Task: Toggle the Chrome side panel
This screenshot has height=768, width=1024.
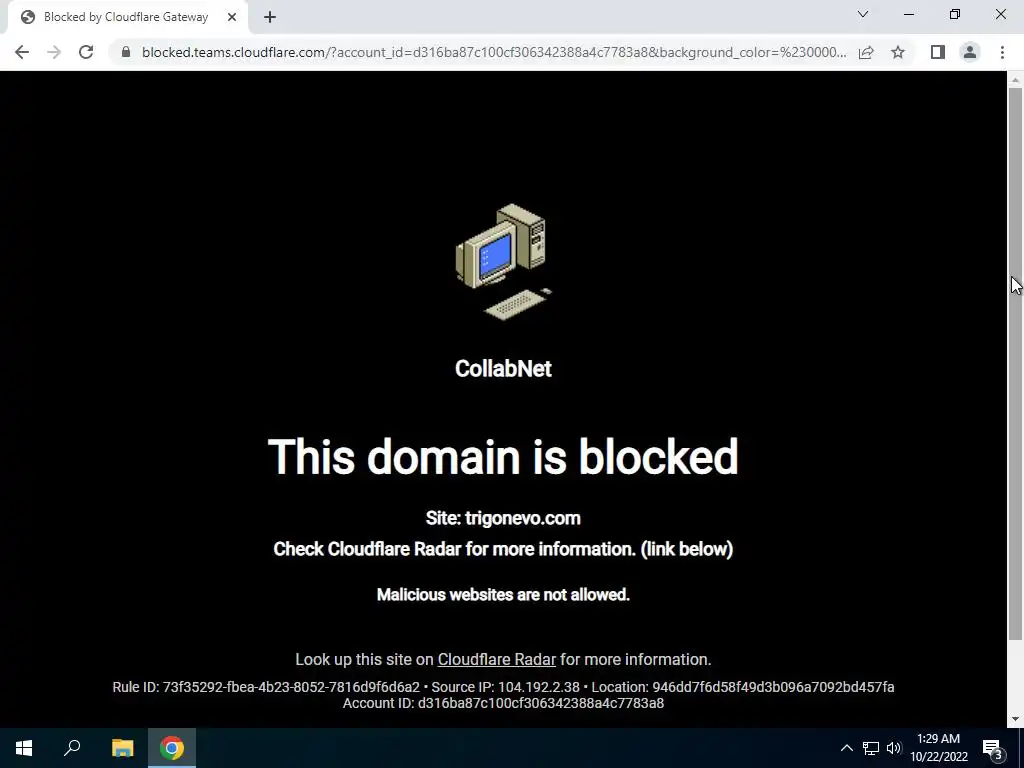Action: coord(938,52)
